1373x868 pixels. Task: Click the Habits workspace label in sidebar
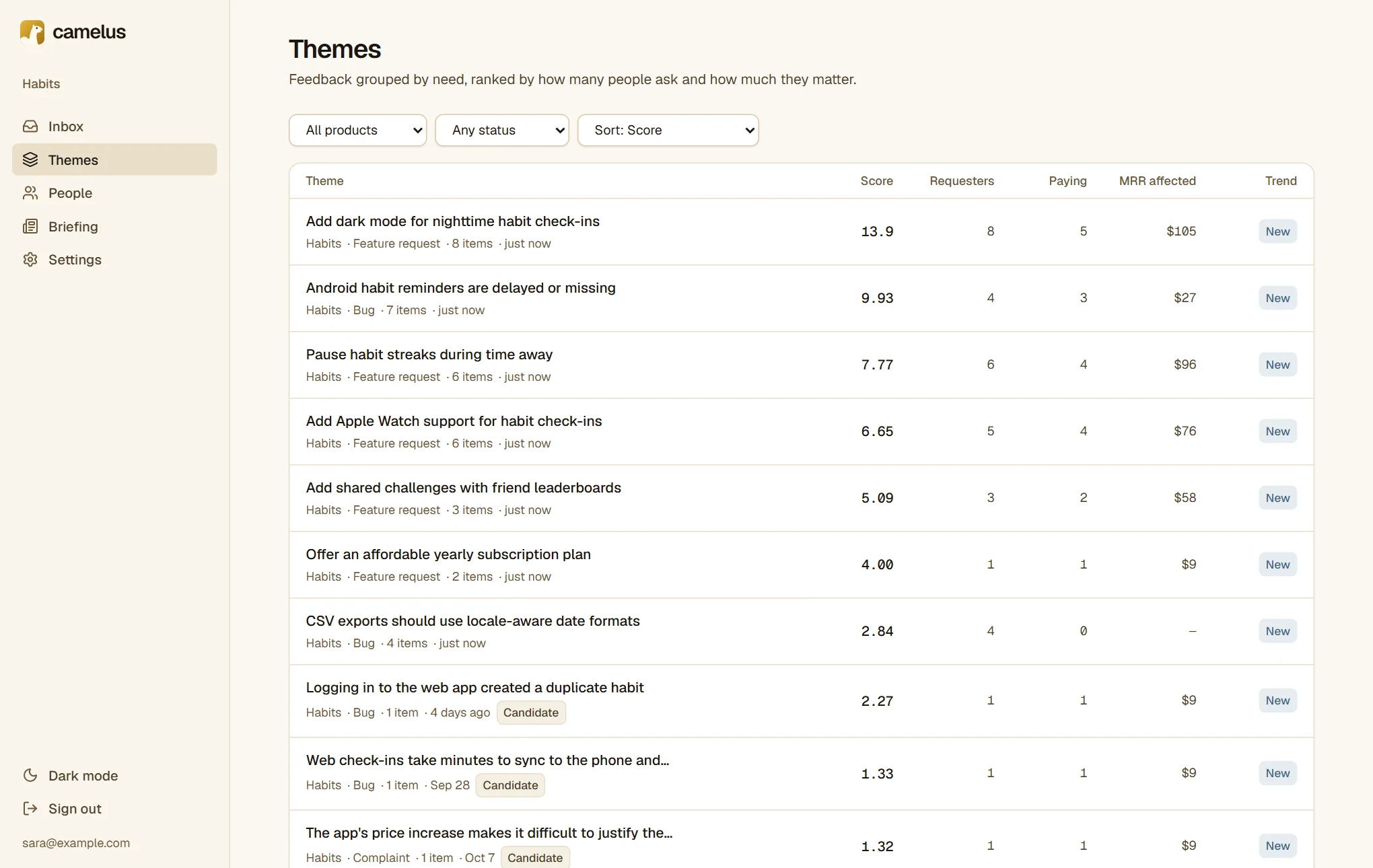[x=41, y=84]
